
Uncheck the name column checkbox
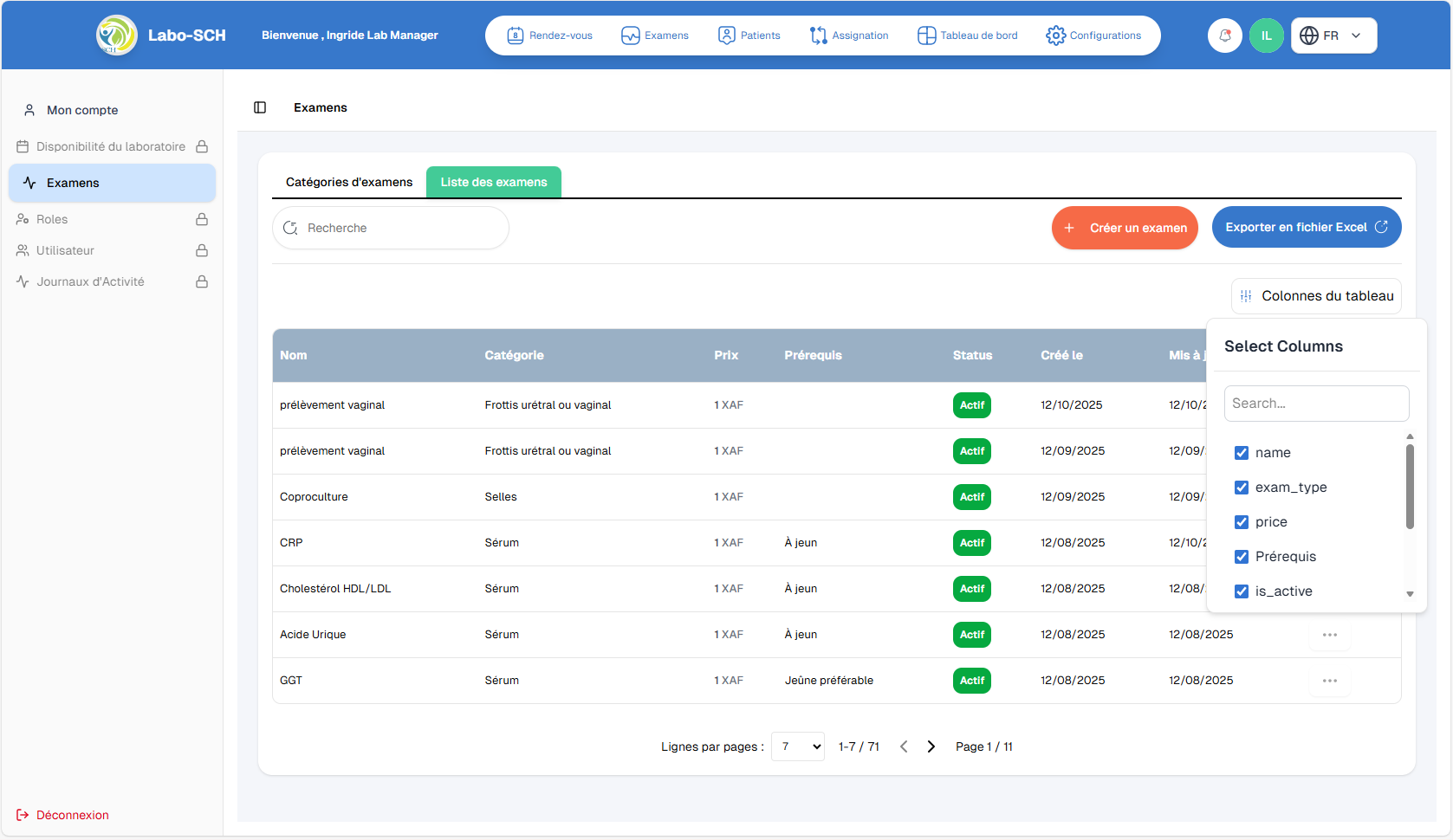[1241, 453]
